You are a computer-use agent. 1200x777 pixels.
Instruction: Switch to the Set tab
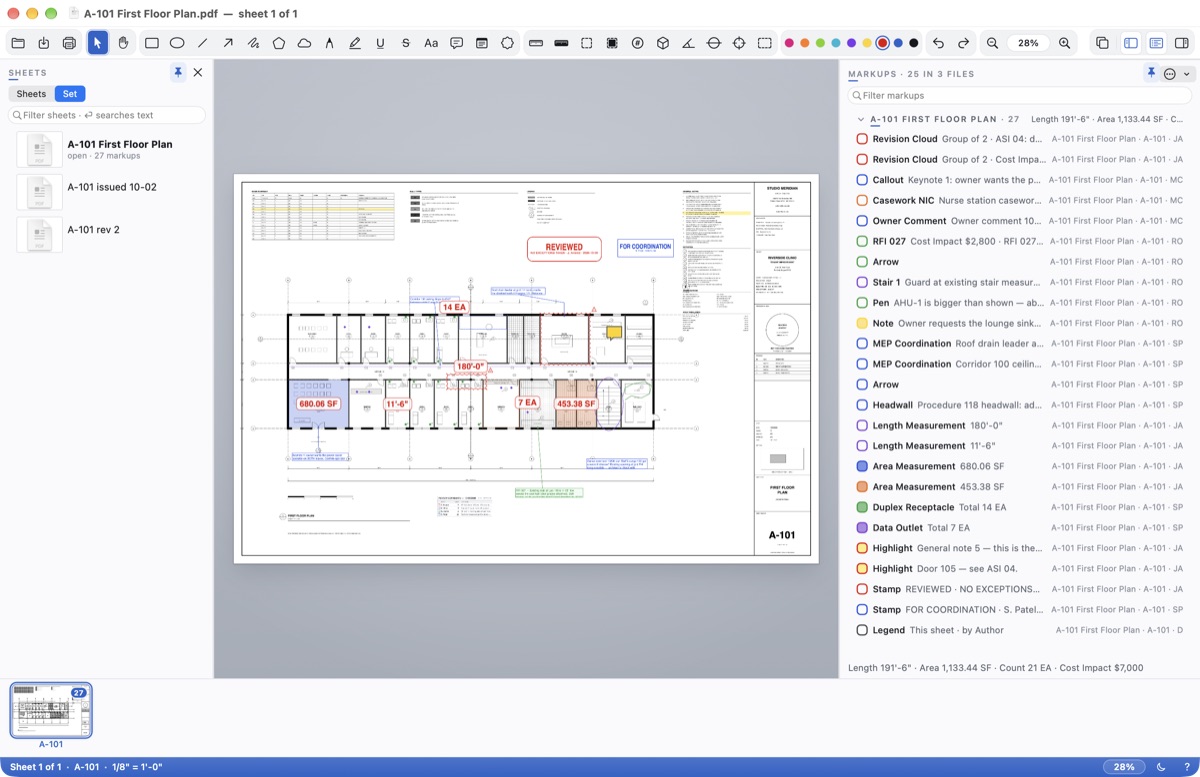coord(69,94)
